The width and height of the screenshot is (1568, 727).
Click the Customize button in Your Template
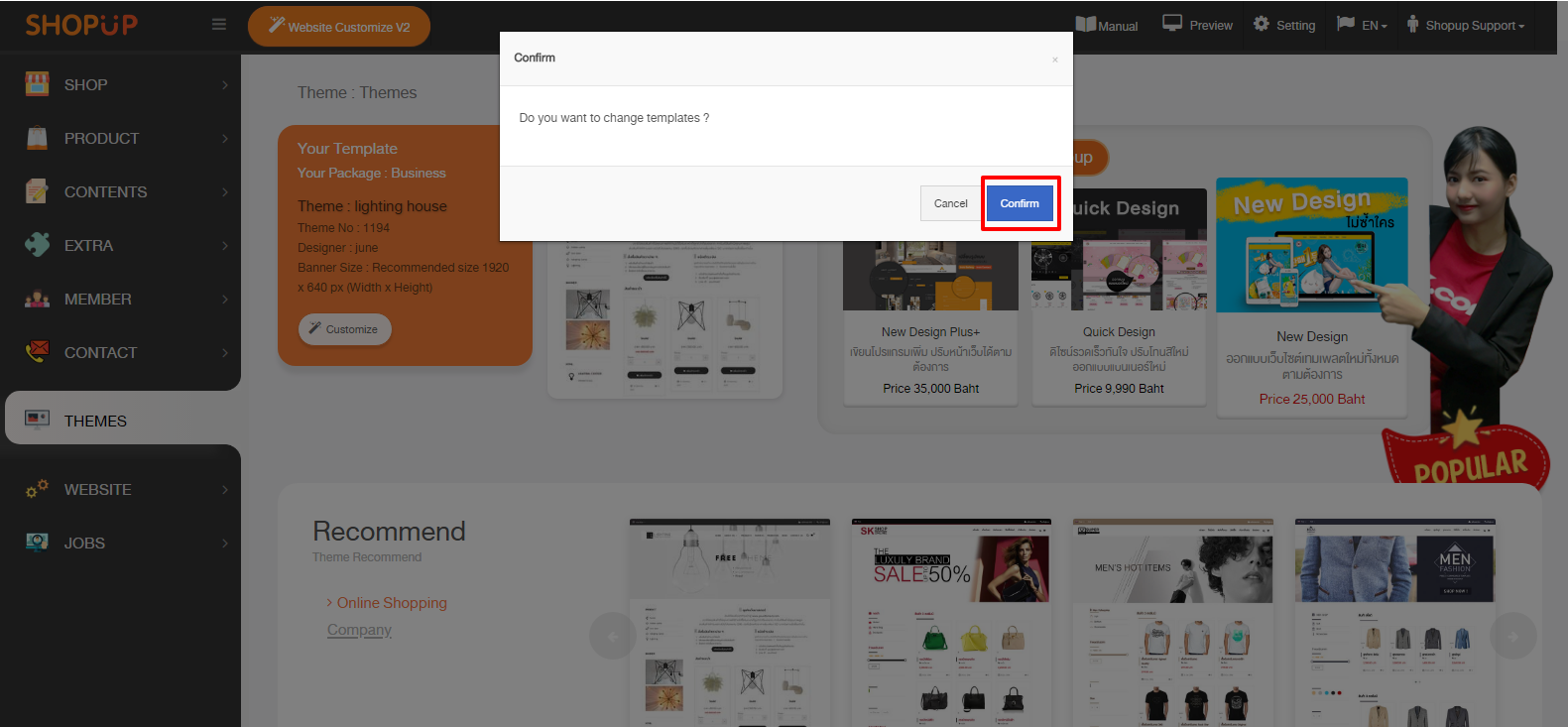click(x=344, y=329)
